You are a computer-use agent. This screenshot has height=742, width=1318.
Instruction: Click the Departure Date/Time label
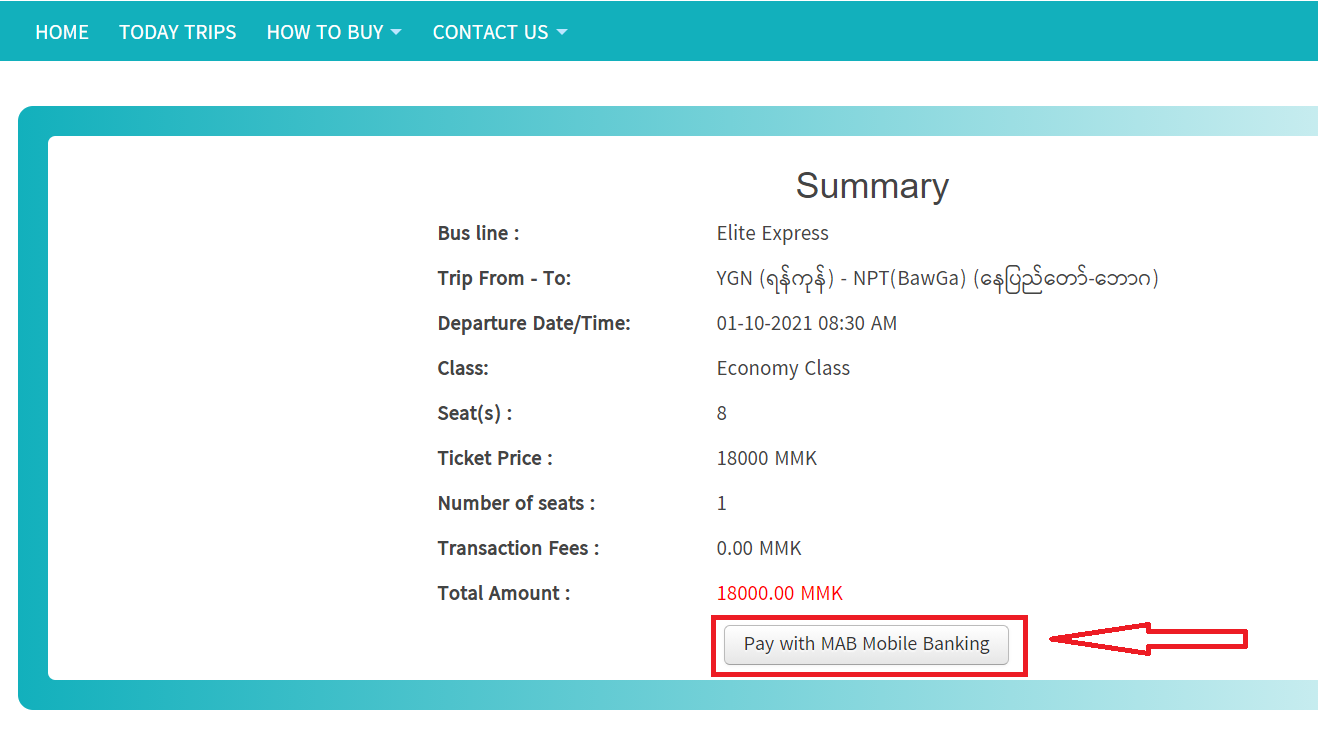pyautogui.click(x=534, y=323)
